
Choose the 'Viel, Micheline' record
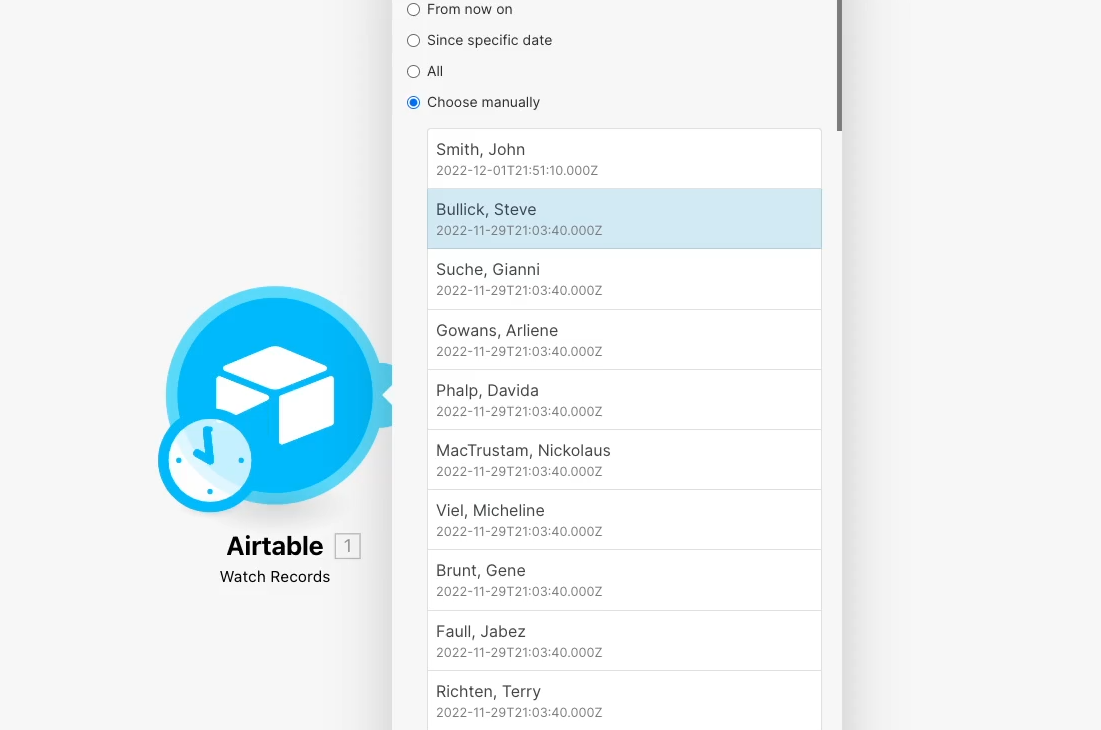[624, 520]
